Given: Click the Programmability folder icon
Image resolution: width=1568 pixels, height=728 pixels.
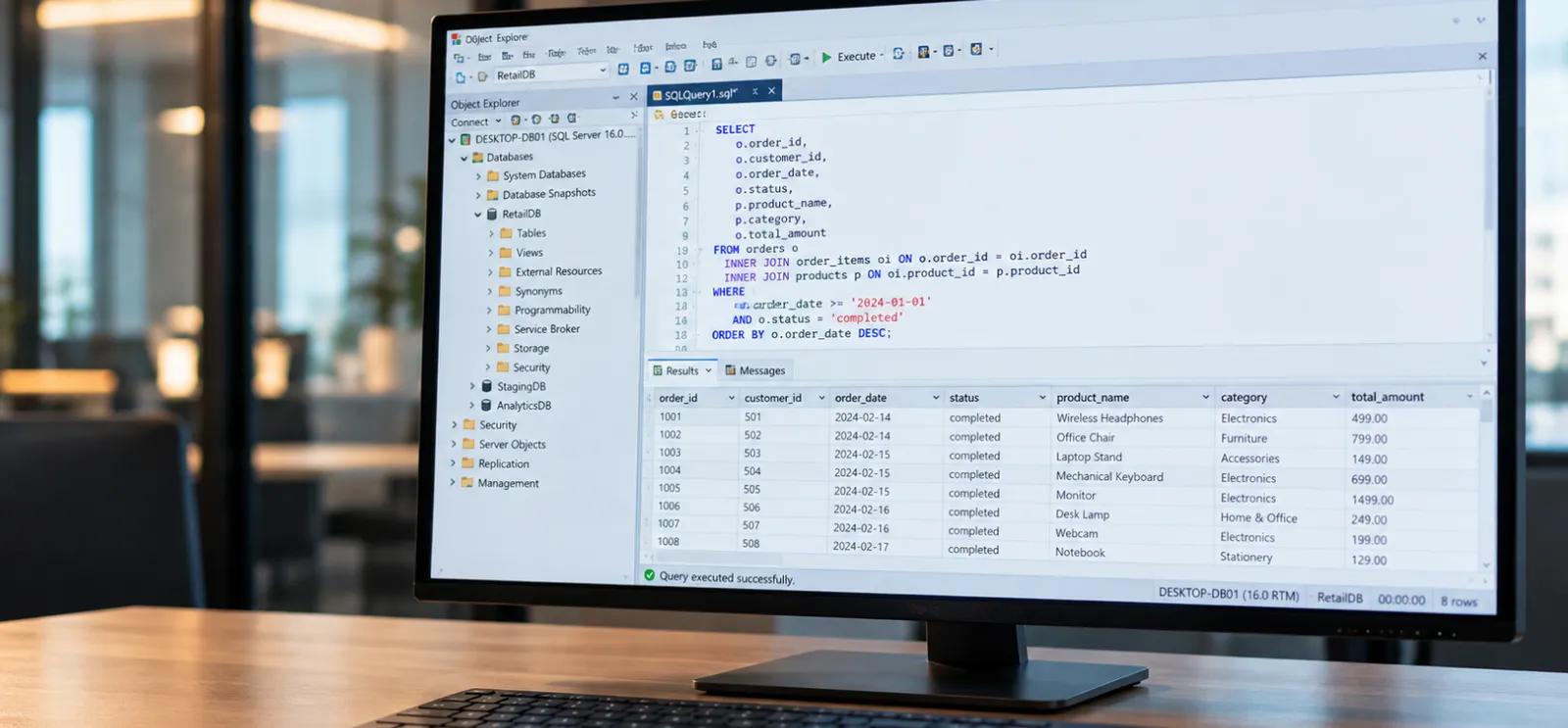Looking at the screenshot, I should pos(504,310).
